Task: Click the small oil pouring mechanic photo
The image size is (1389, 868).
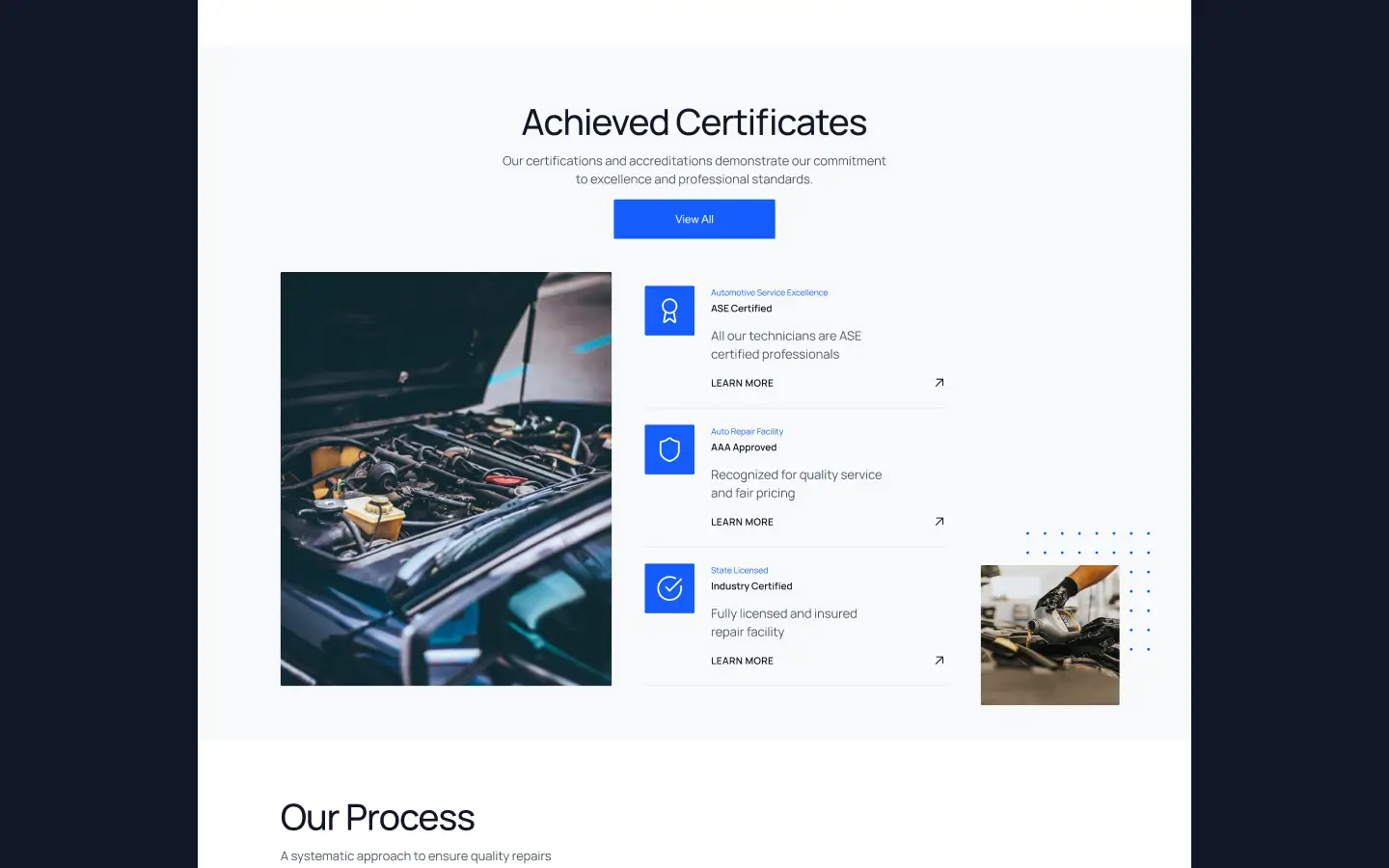Action: [x=1049, y=635]
